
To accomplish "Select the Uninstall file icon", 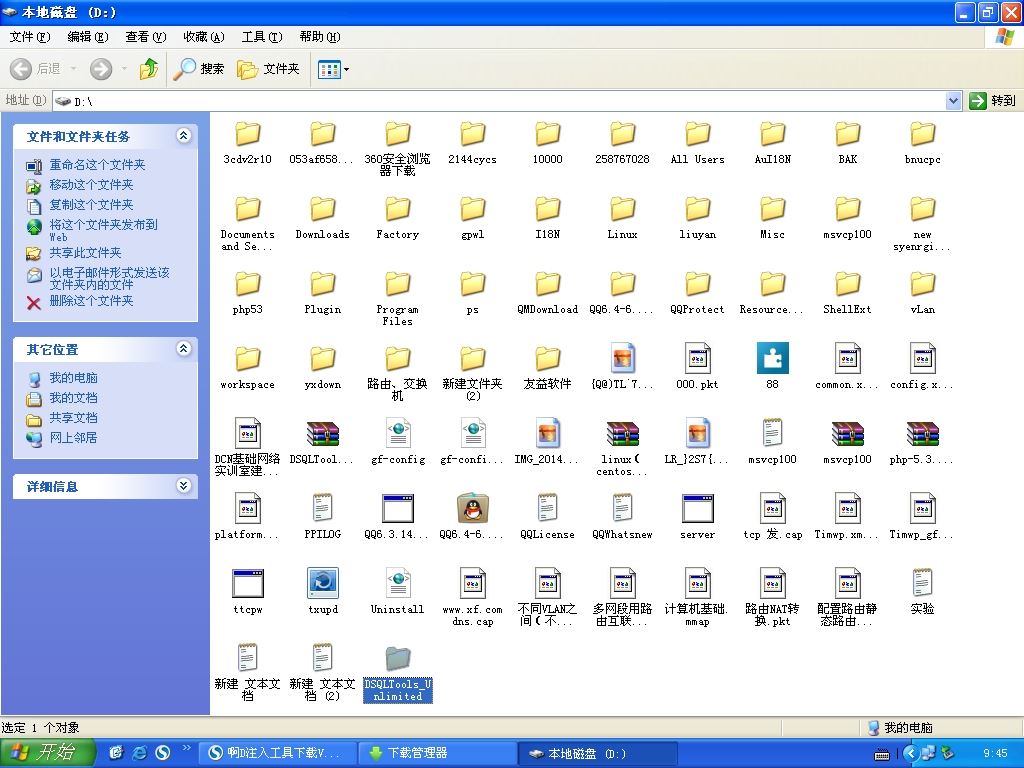I will [398, 583].
